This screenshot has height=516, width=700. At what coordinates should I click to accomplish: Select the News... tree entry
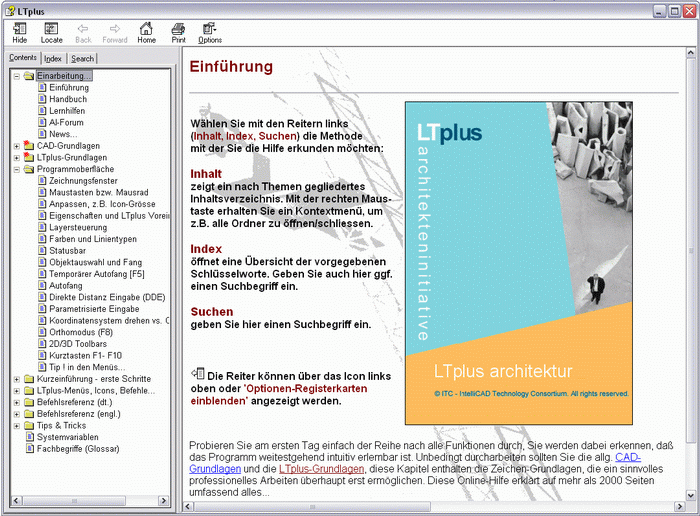63,134
